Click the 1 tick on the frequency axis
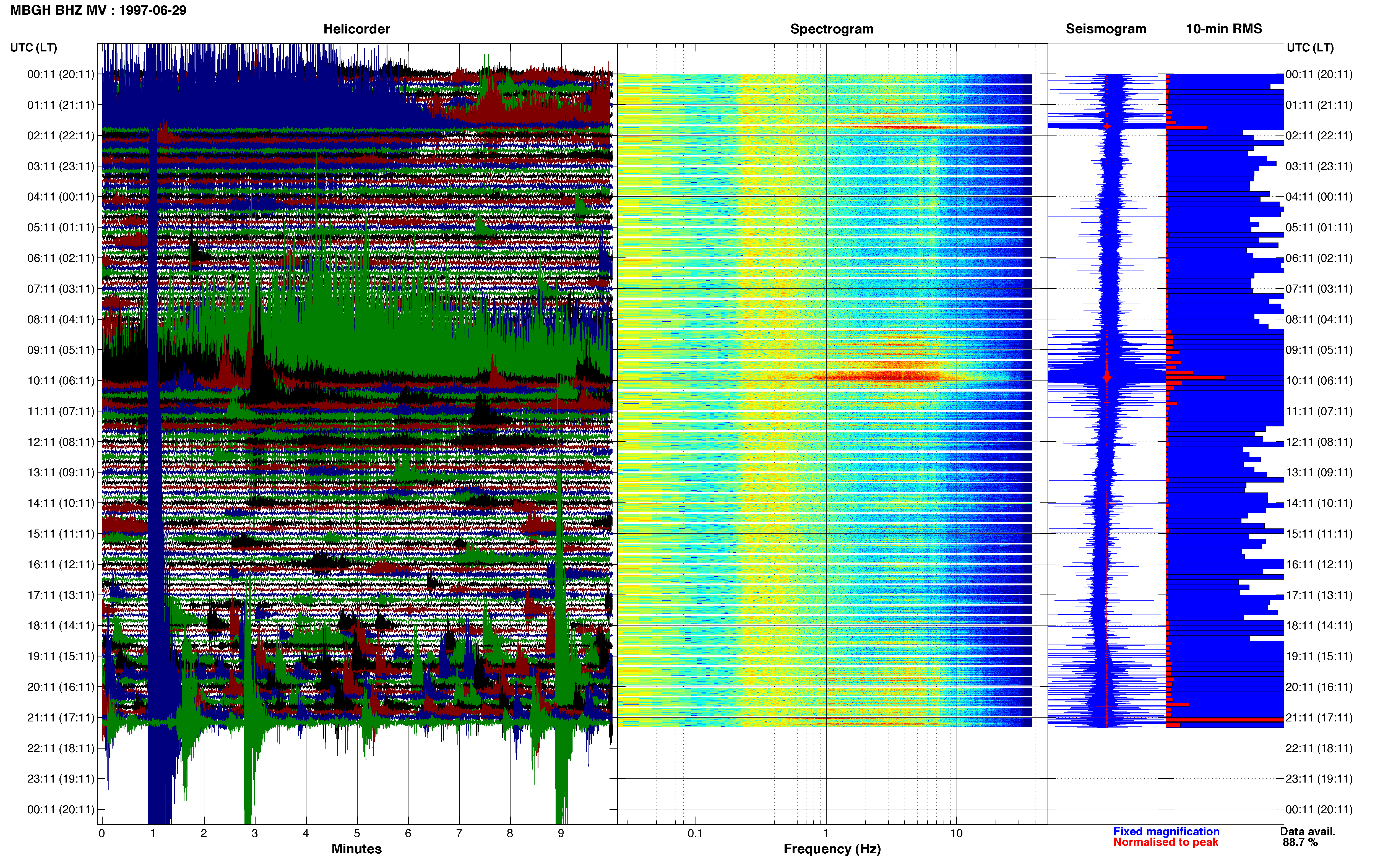 (x=826, y=833)
